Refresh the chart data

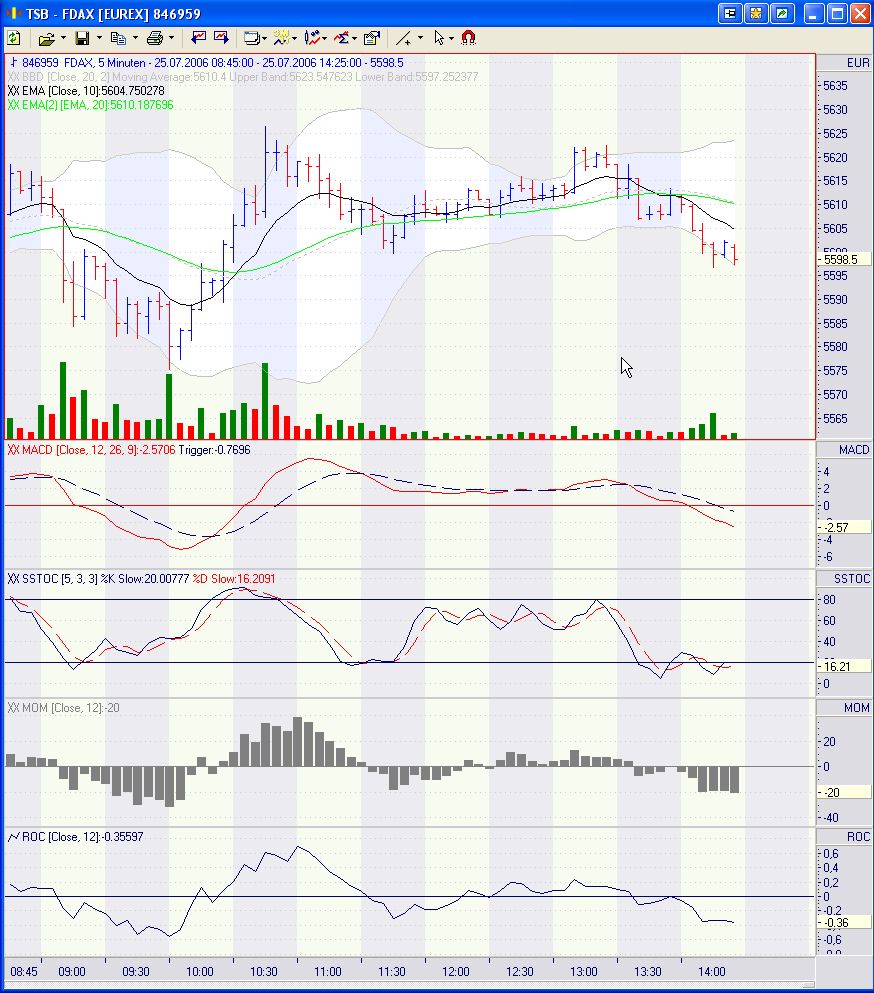click(x=14, y=37)
